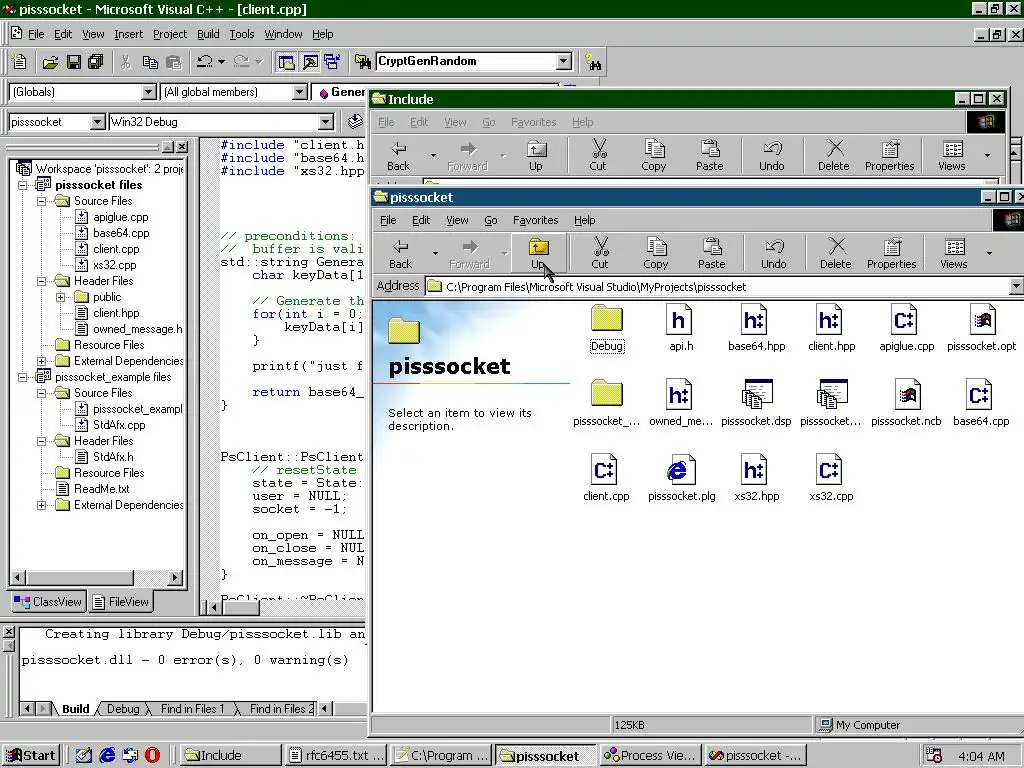Click Undo in Include window toolbar
Viewport: 1024px width, 768px height.
[771, 155]
